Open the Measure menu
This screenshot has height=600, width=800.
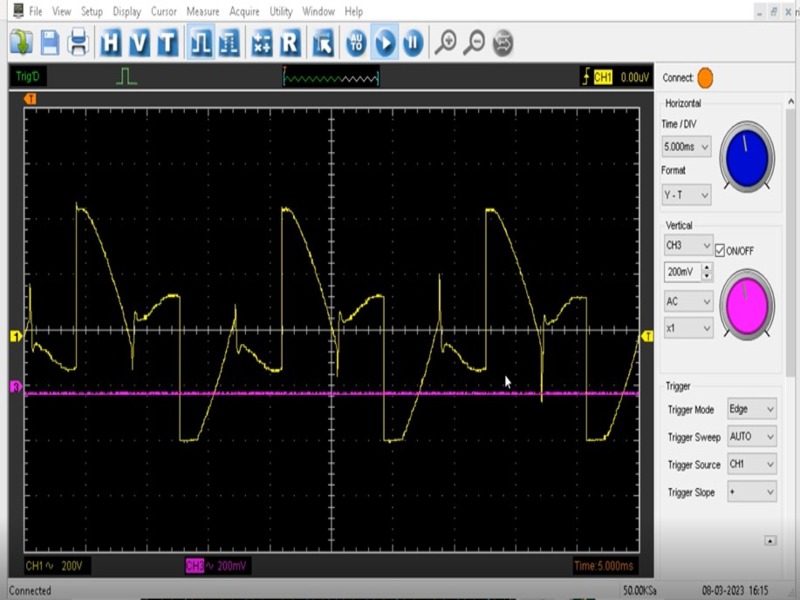click(x=203, y=11)
